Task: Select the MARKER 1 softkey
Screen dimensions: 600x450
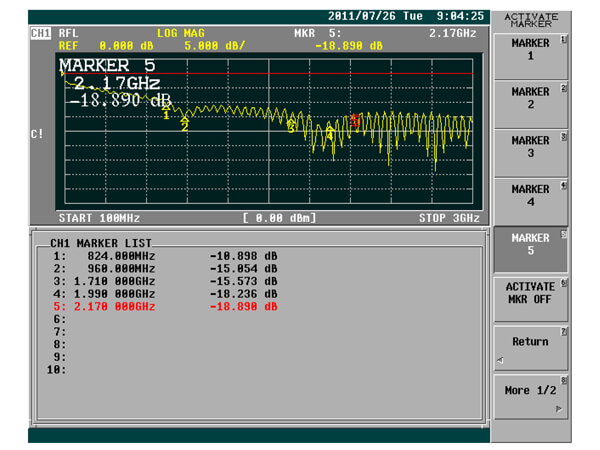Action: coord(530,56)
